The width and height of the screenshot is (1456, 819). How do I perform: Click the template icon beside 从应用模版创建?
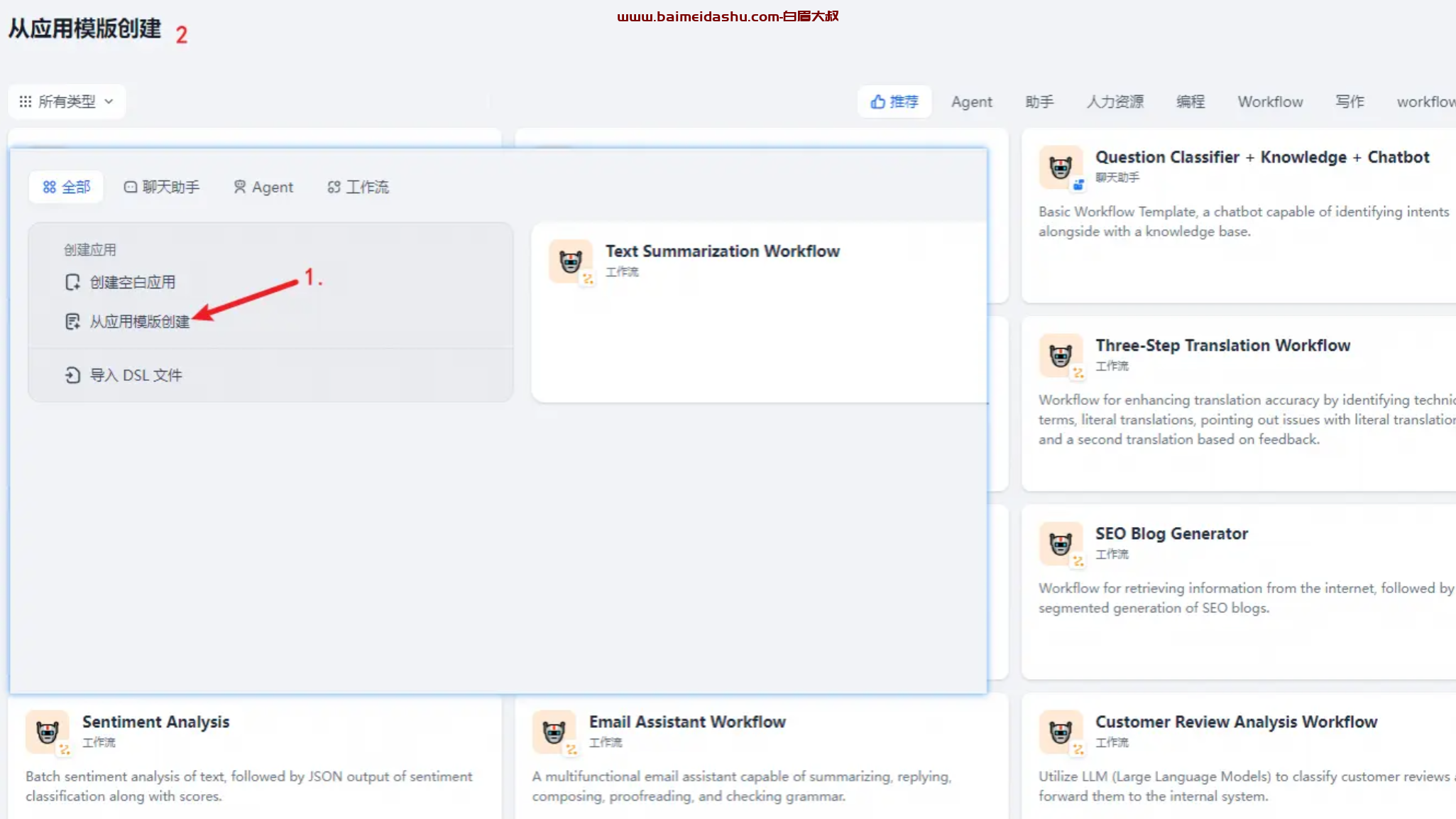tap(72, 322)
